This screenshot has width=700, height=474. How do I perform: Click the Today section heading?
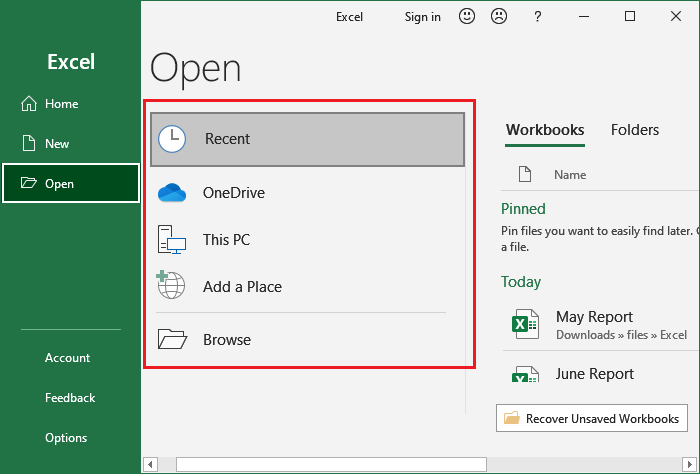(521, 282)
